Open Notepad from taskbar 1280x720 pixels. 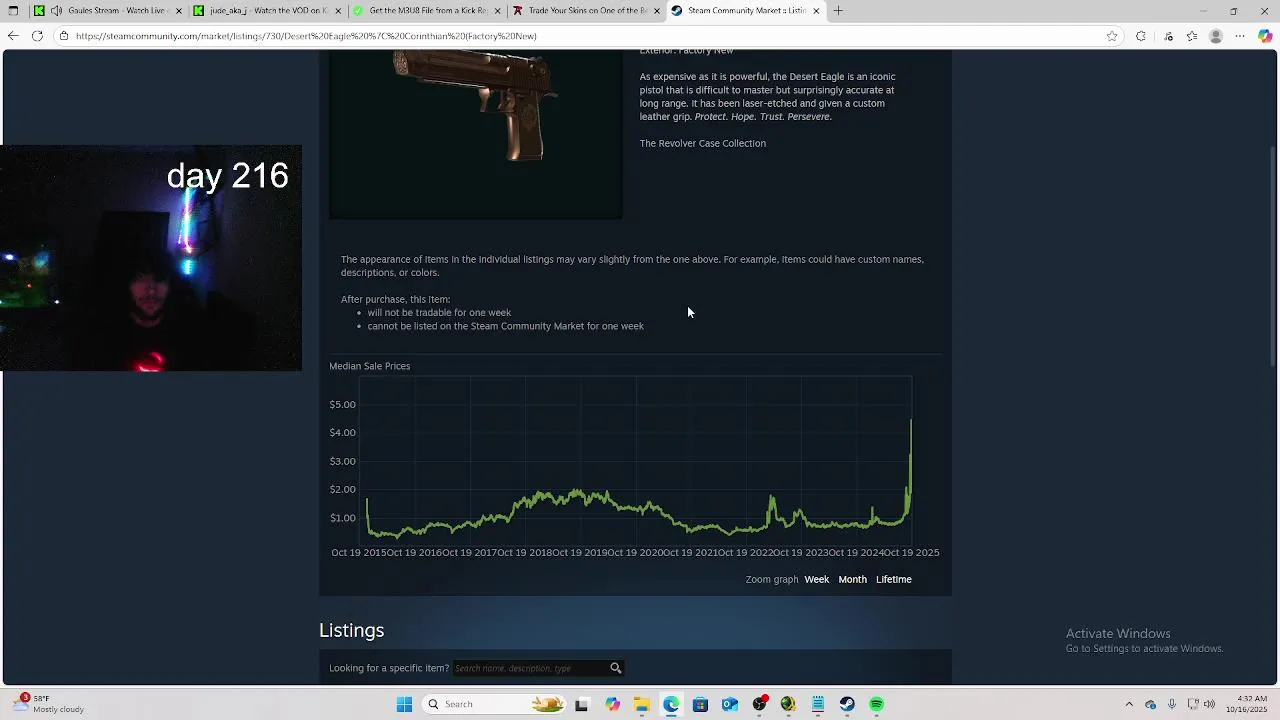tap(818, 704)
